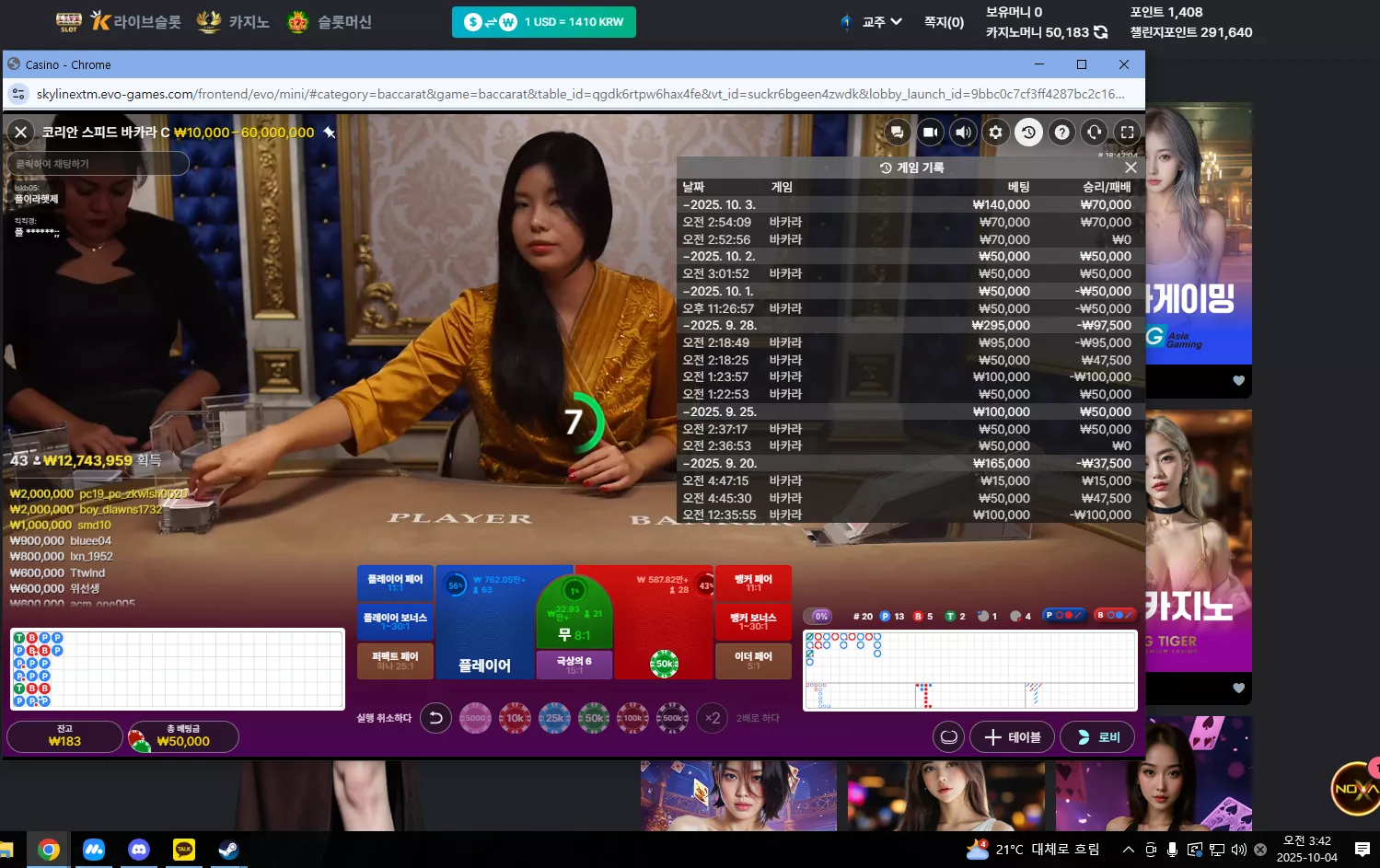Select the 5000 chip

[475, 718]
